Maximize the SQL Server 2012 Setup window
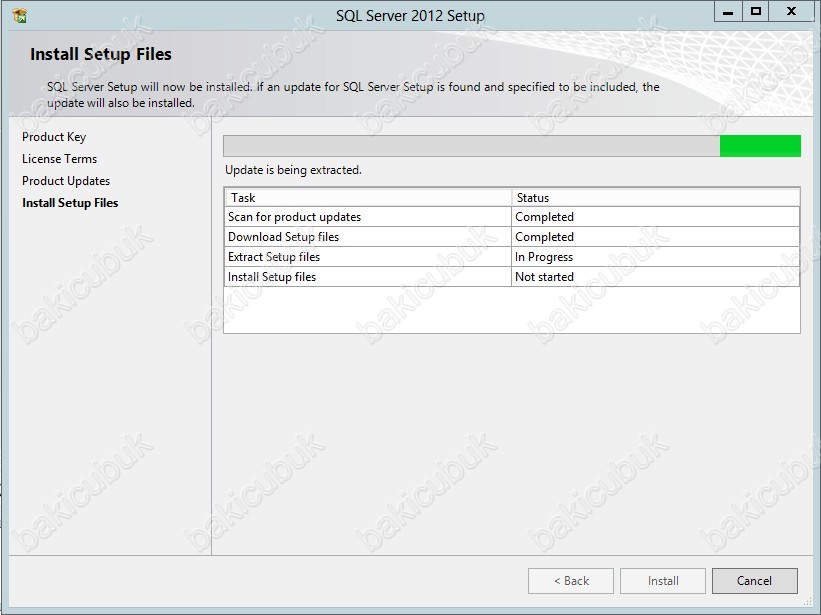 tap(756, 12)
